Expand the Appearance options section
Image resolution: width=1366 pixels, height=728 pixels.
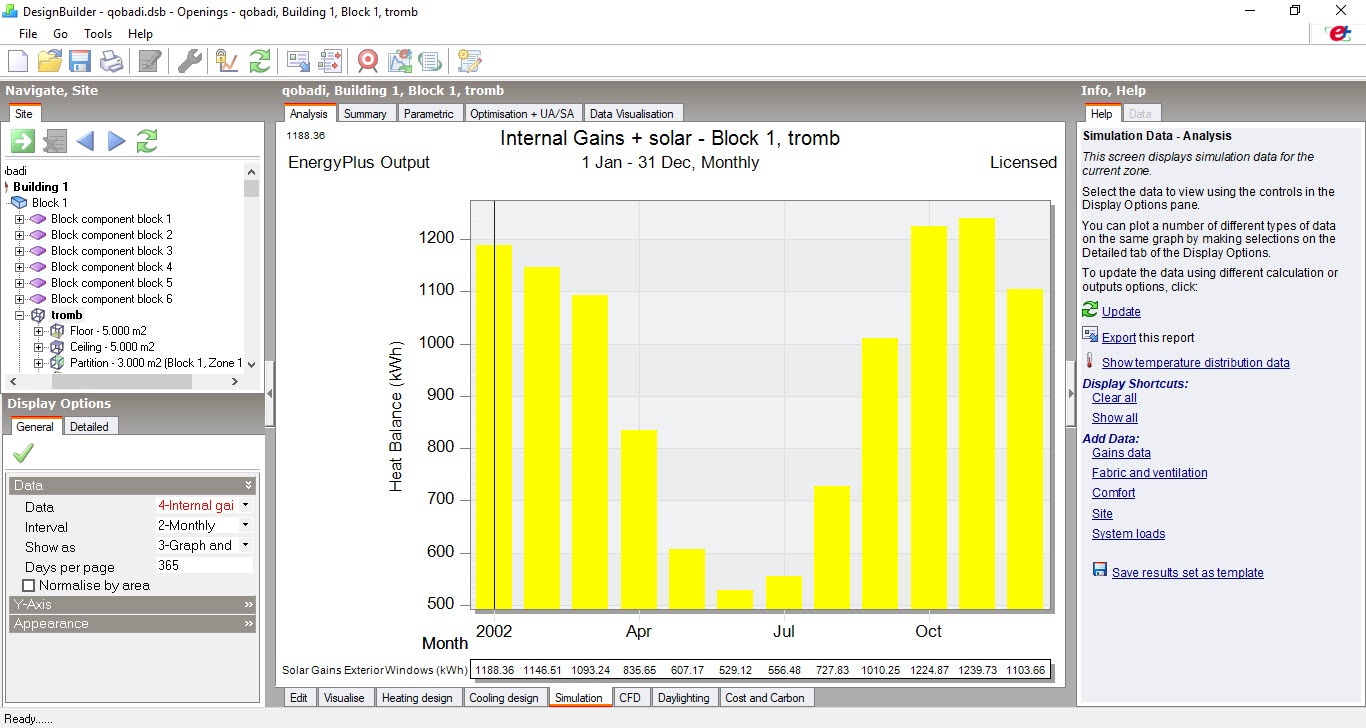(x=133, y=623)
